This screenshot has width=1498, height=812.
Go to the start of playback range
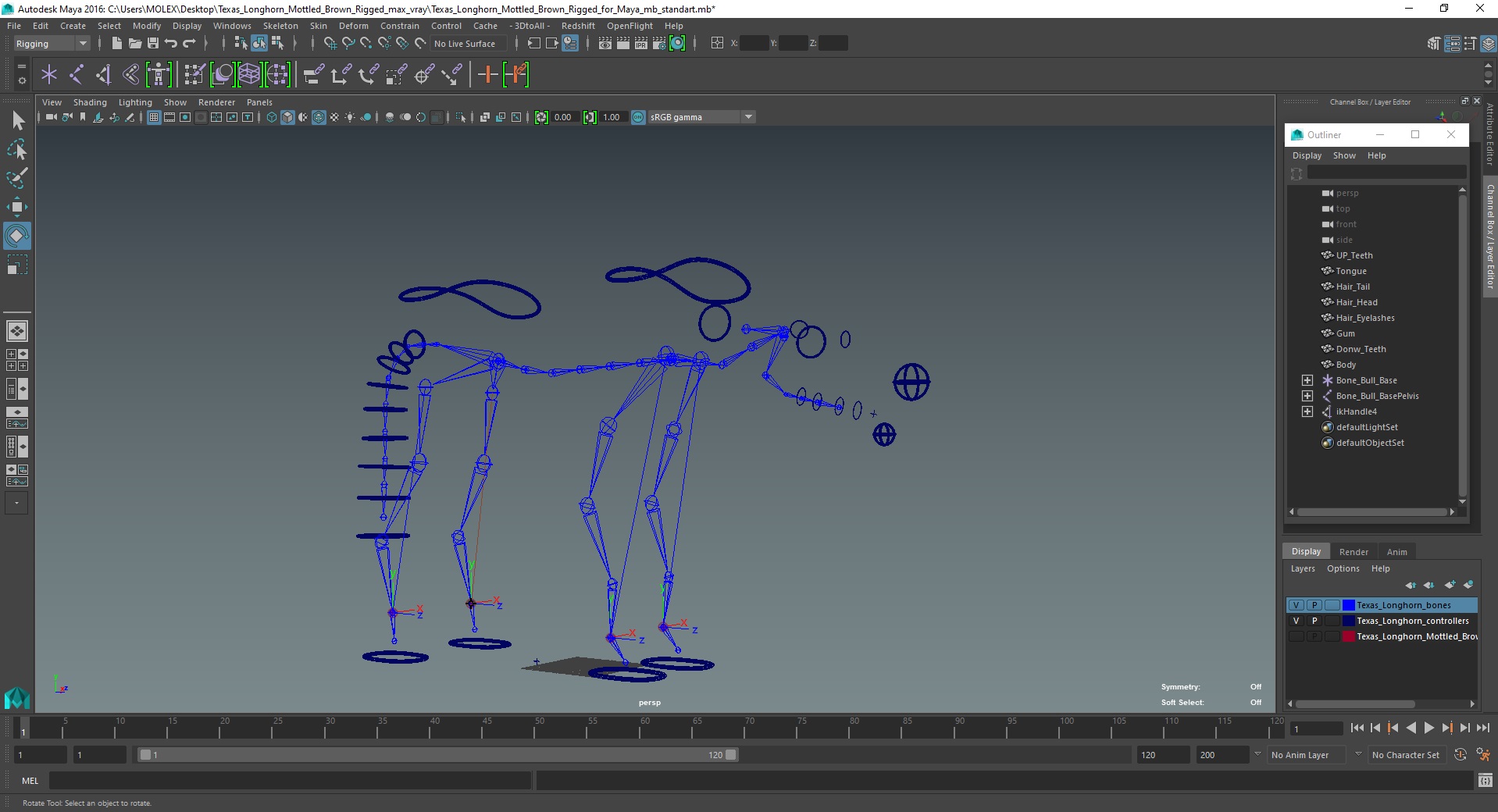click(1357, 728)
